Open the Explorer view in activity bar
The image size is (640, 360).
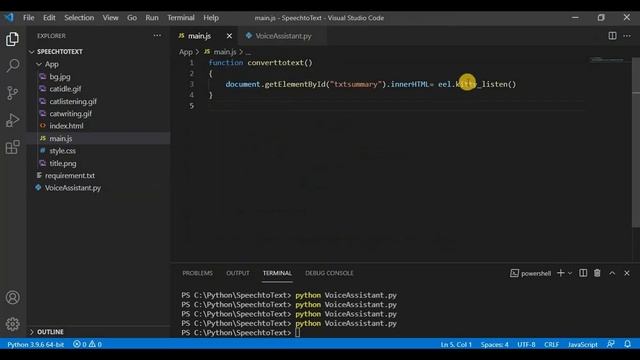coord(12,39)
